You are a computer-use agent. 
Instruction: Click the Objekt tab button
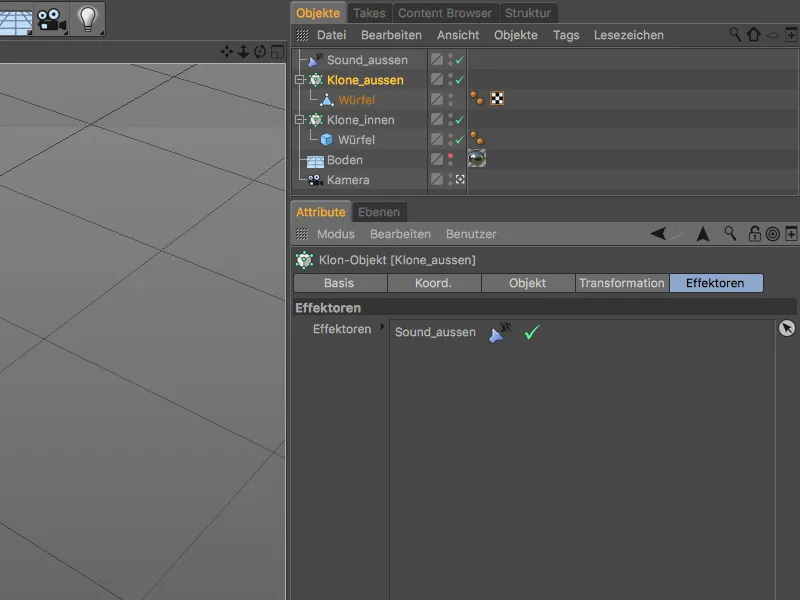tap(528, 283)
